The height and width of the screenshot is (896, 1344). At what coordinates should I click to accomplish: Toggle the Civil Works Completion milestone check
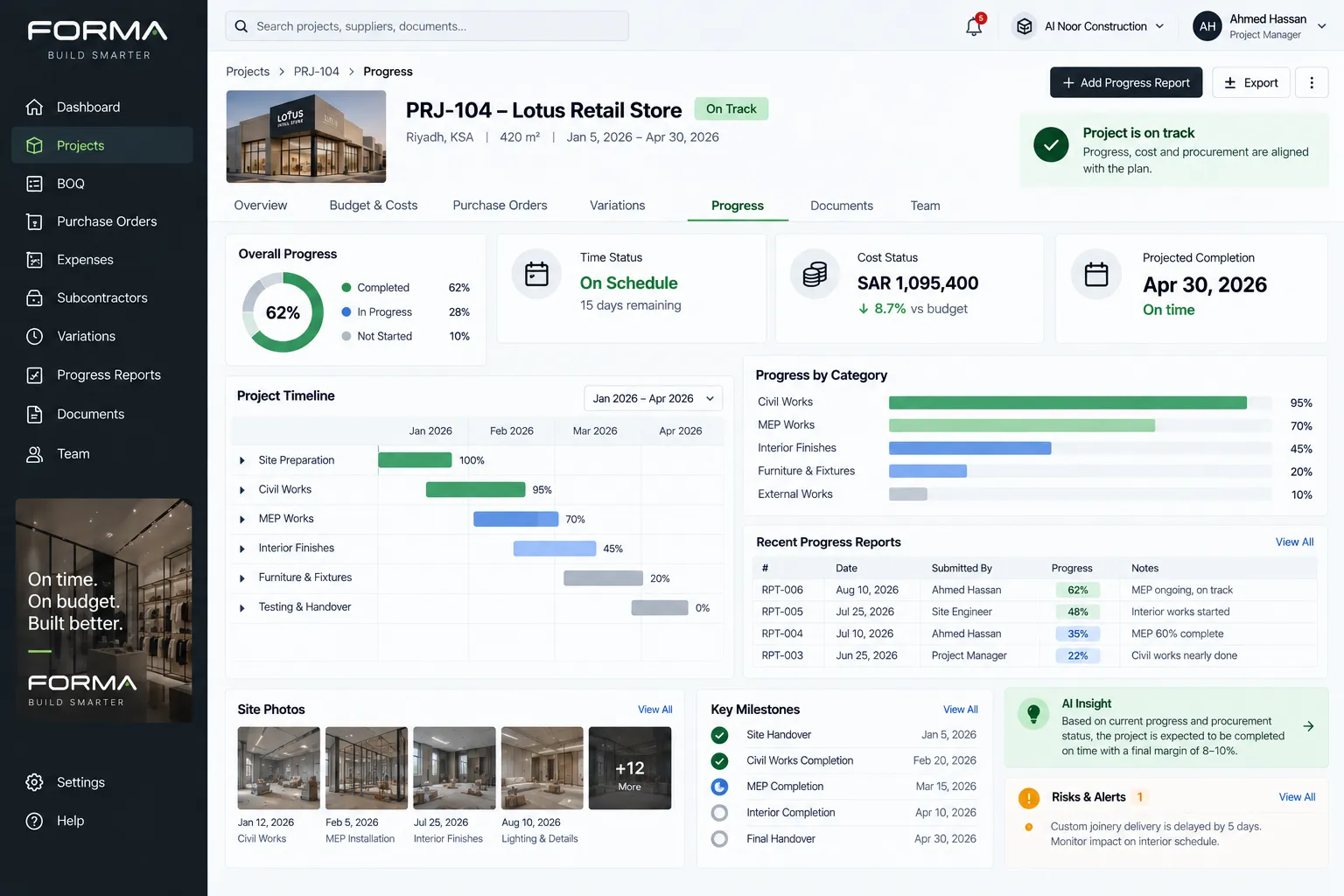click(x=719, y=760)
